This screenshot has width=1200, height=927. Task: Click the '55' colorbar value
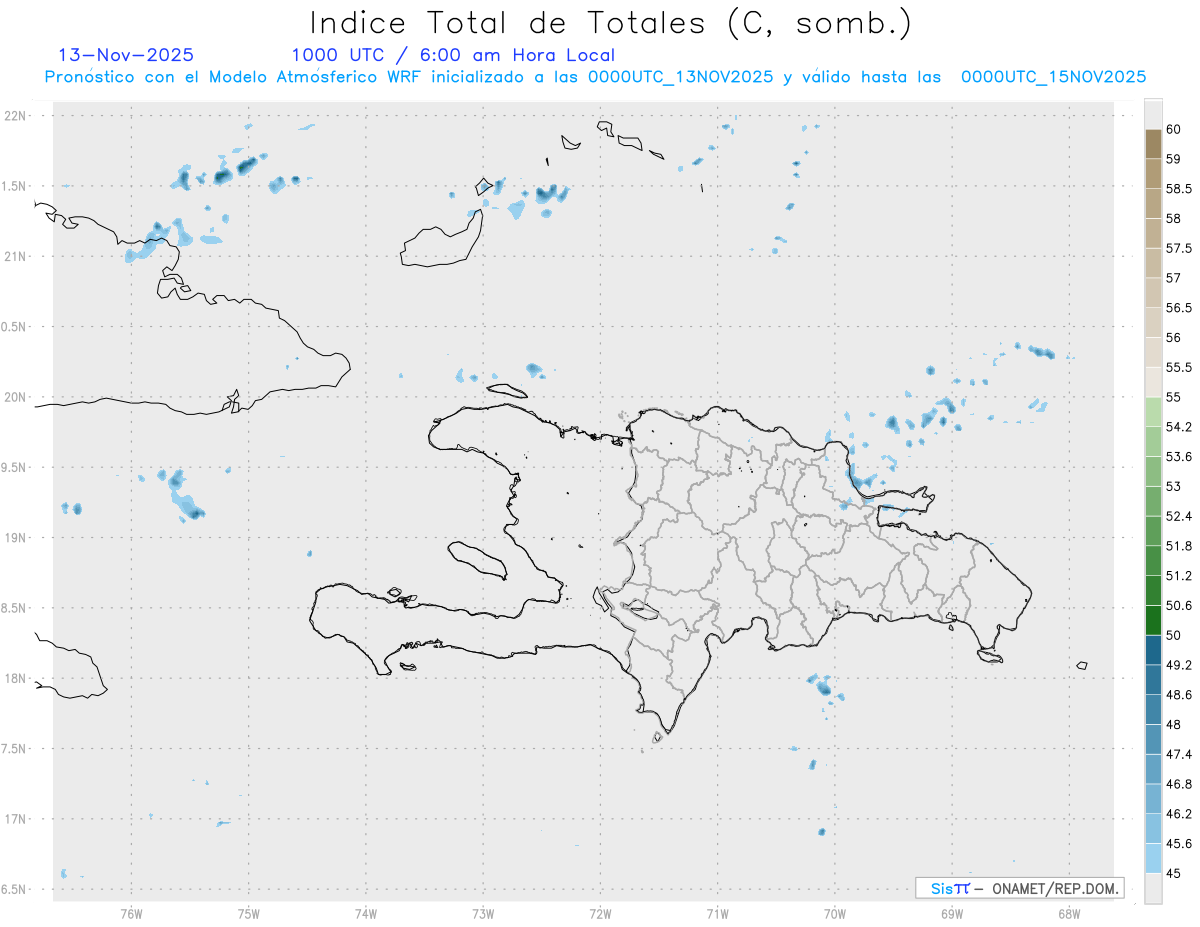coord(1174,397)
